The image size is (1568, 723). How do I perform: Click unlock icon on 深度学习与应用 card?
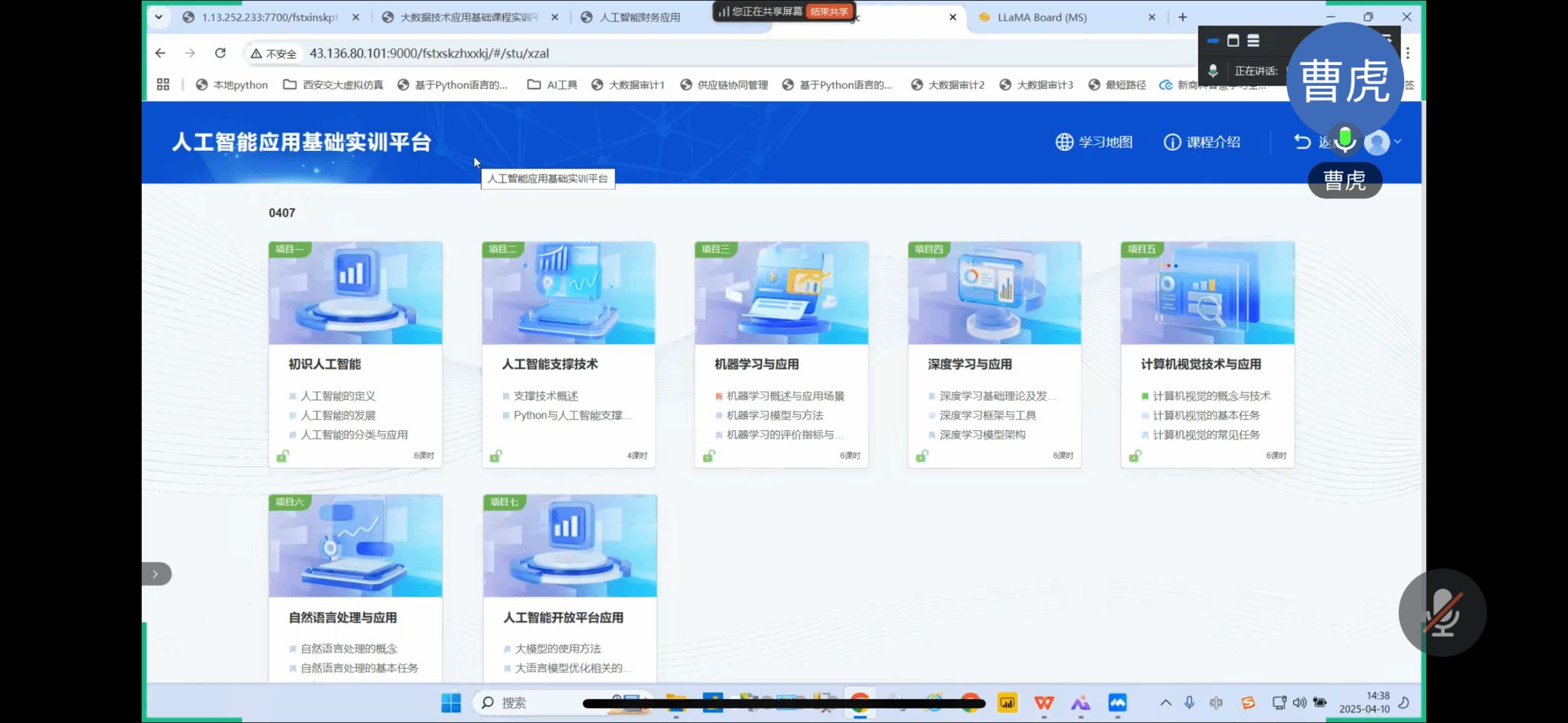[922, 456]
